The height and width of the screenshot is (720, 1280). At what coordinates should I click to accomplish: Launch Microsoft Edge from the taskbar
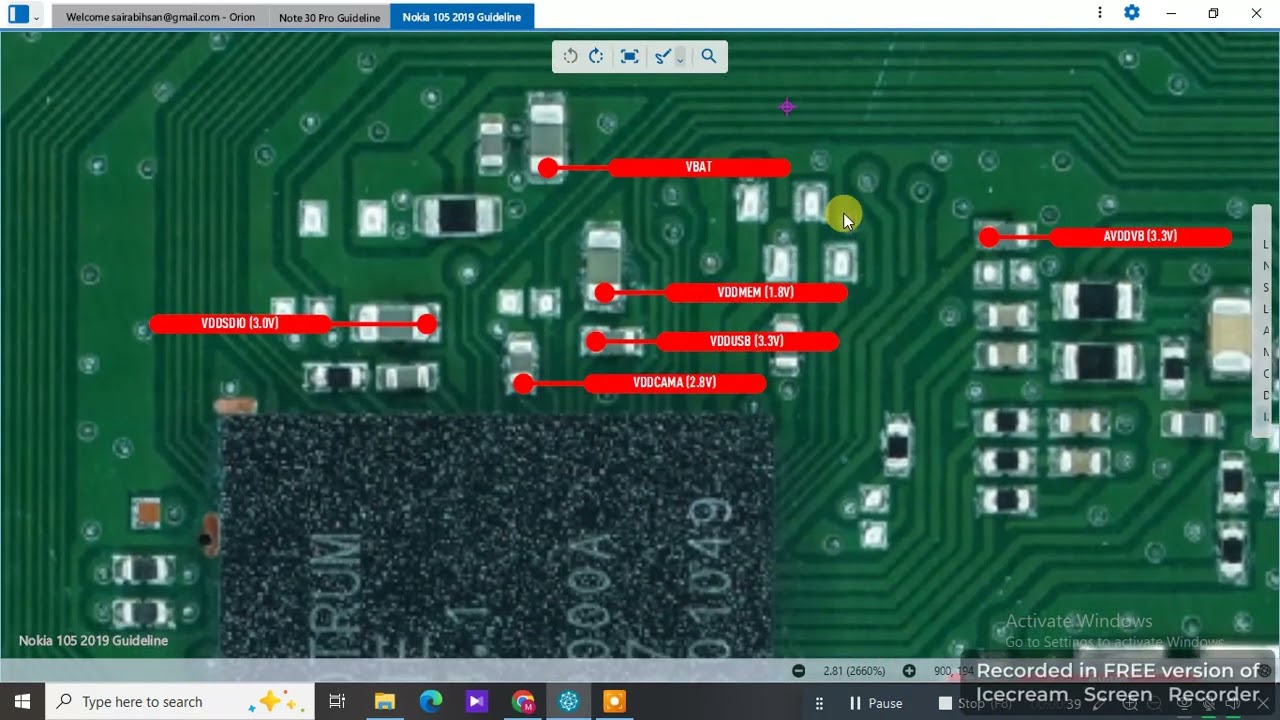[430, 702]
